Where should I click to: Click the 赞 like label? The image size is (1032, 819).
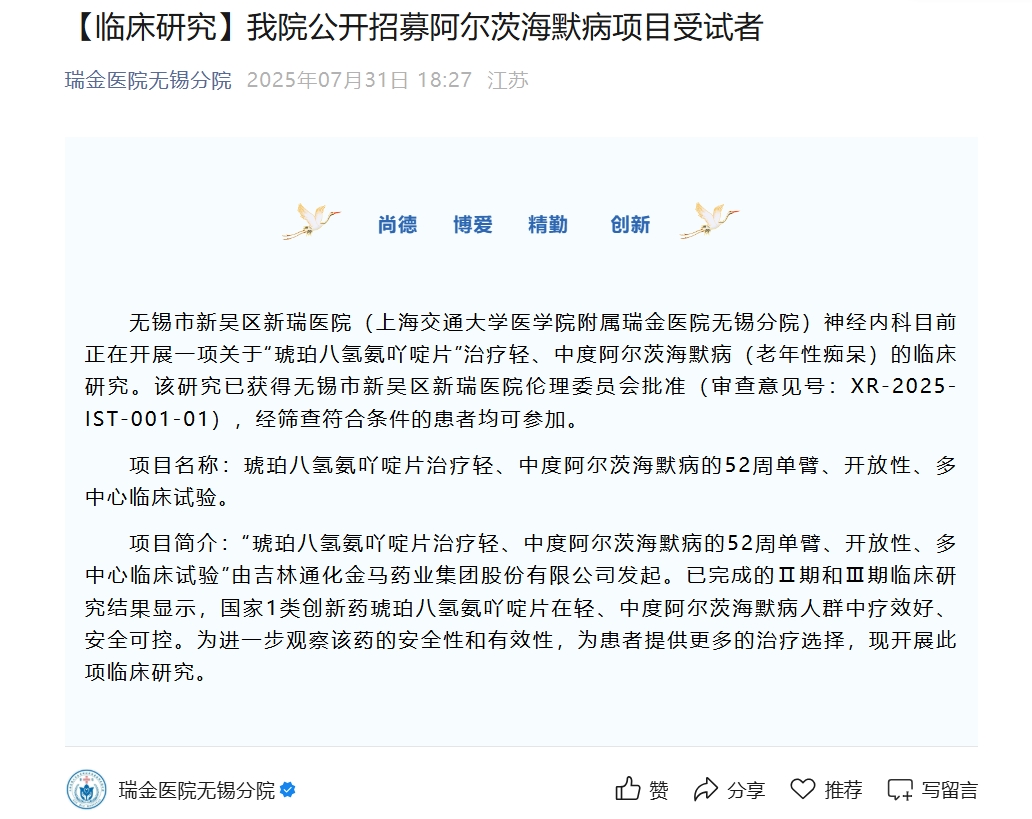click(x=659, y=790)
